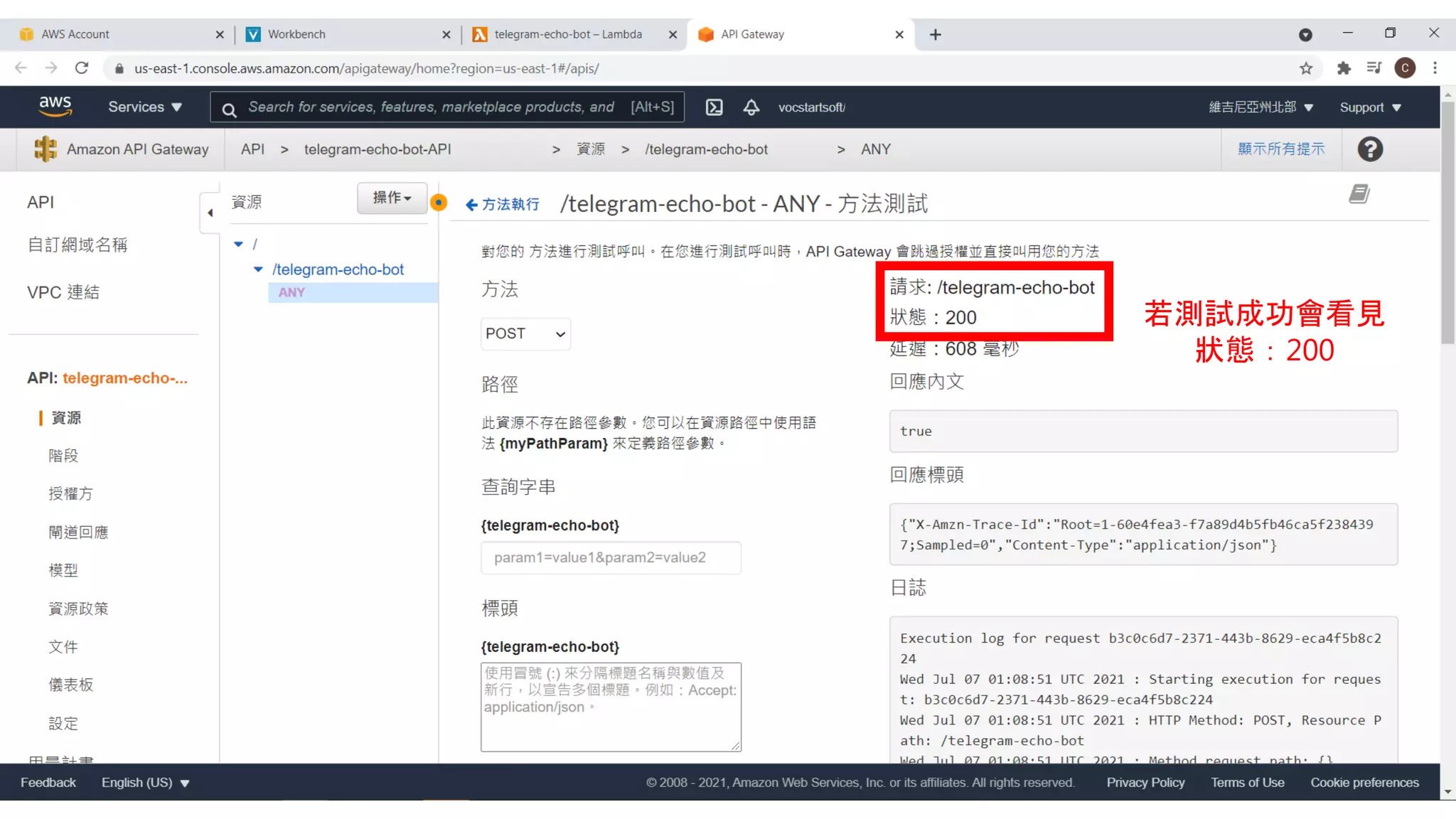Select 閘道回應 in the sidebar
This screenshot has width=1456, height=819.
click(x=78, y=532)
